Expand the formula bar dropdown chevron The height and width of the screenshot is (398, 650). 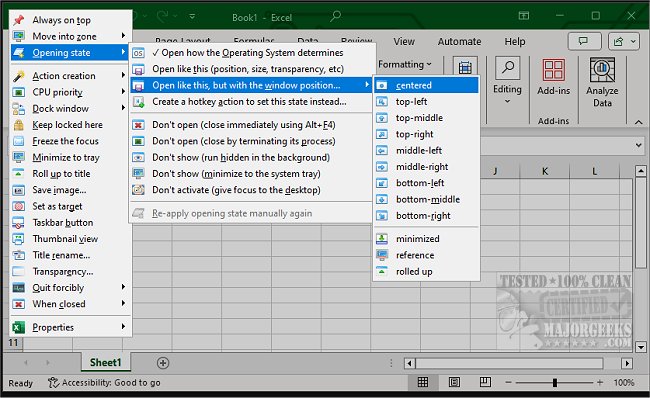(638, 145)
